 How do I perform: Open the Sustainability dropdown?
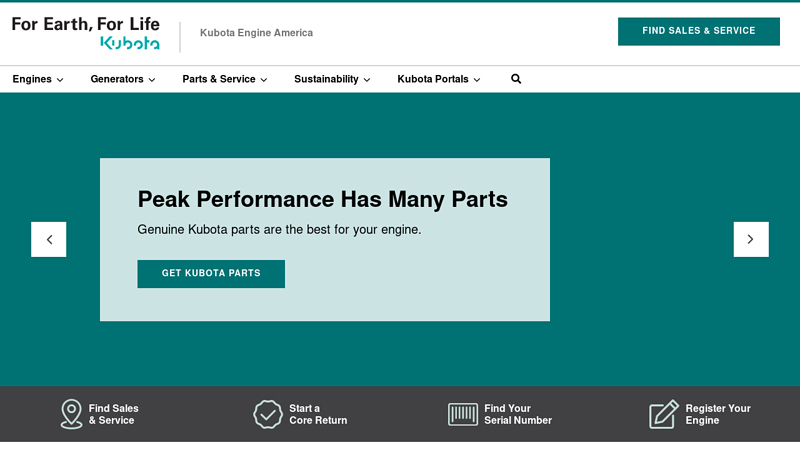point(332,79)
